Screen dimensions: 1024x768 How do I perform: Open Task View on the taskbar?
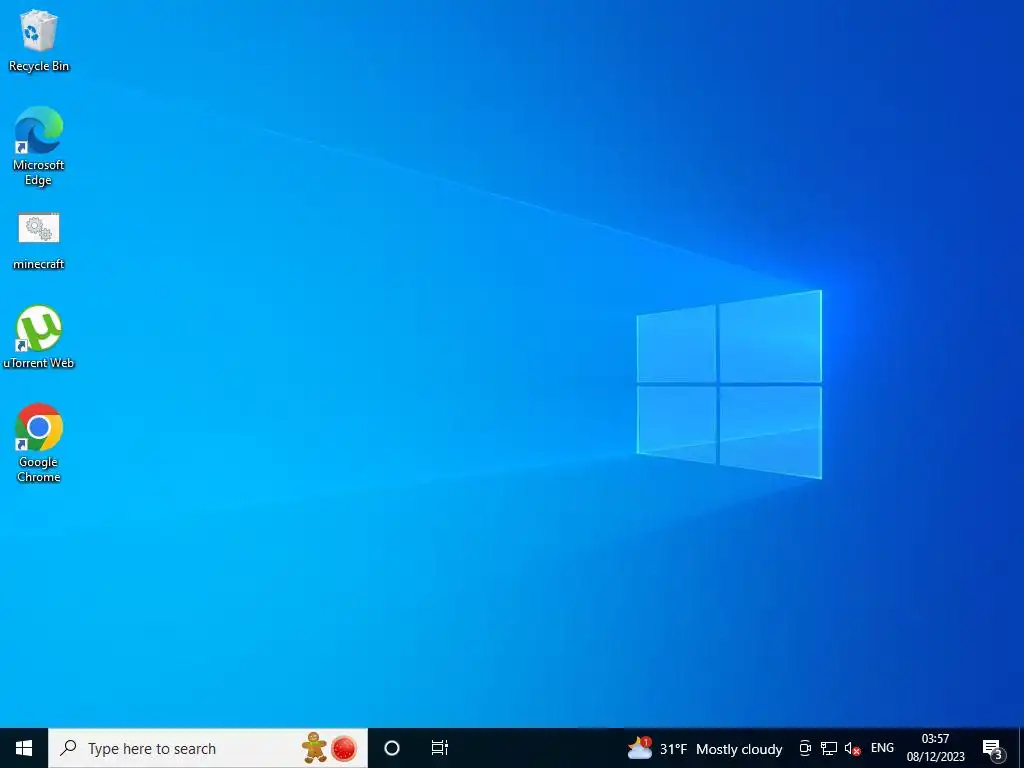tap(440, 748)
